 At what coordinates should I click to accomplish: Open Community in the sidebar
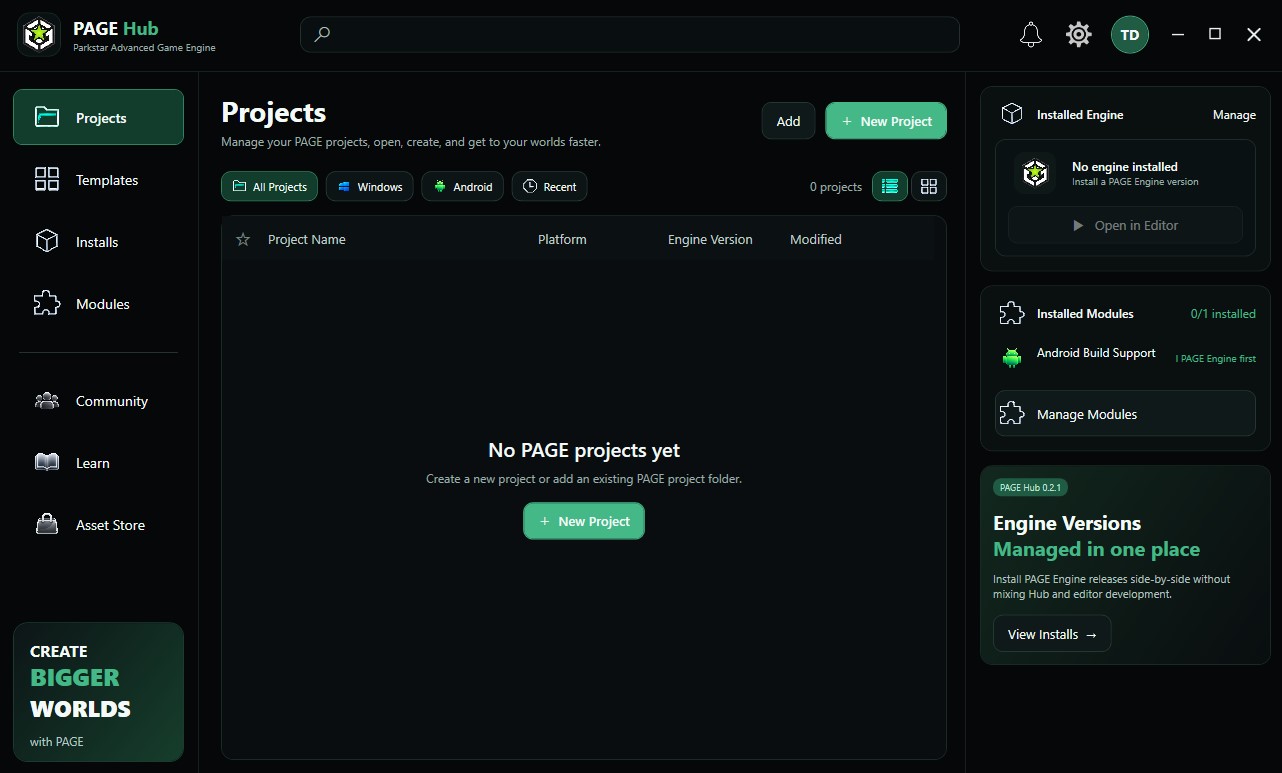98,401
